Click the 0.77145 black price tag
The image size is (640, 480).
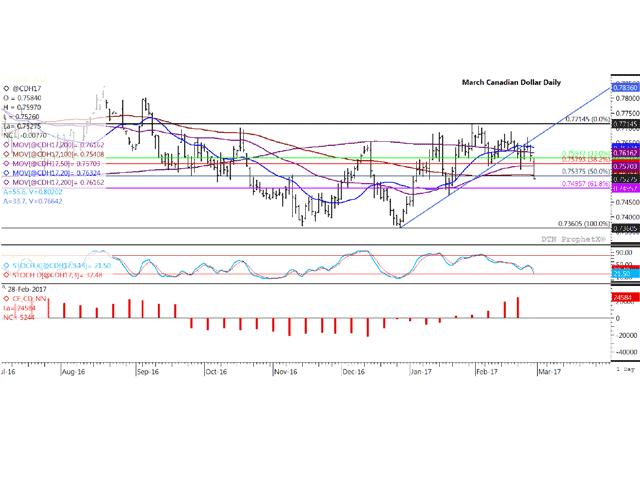[625, 124]
